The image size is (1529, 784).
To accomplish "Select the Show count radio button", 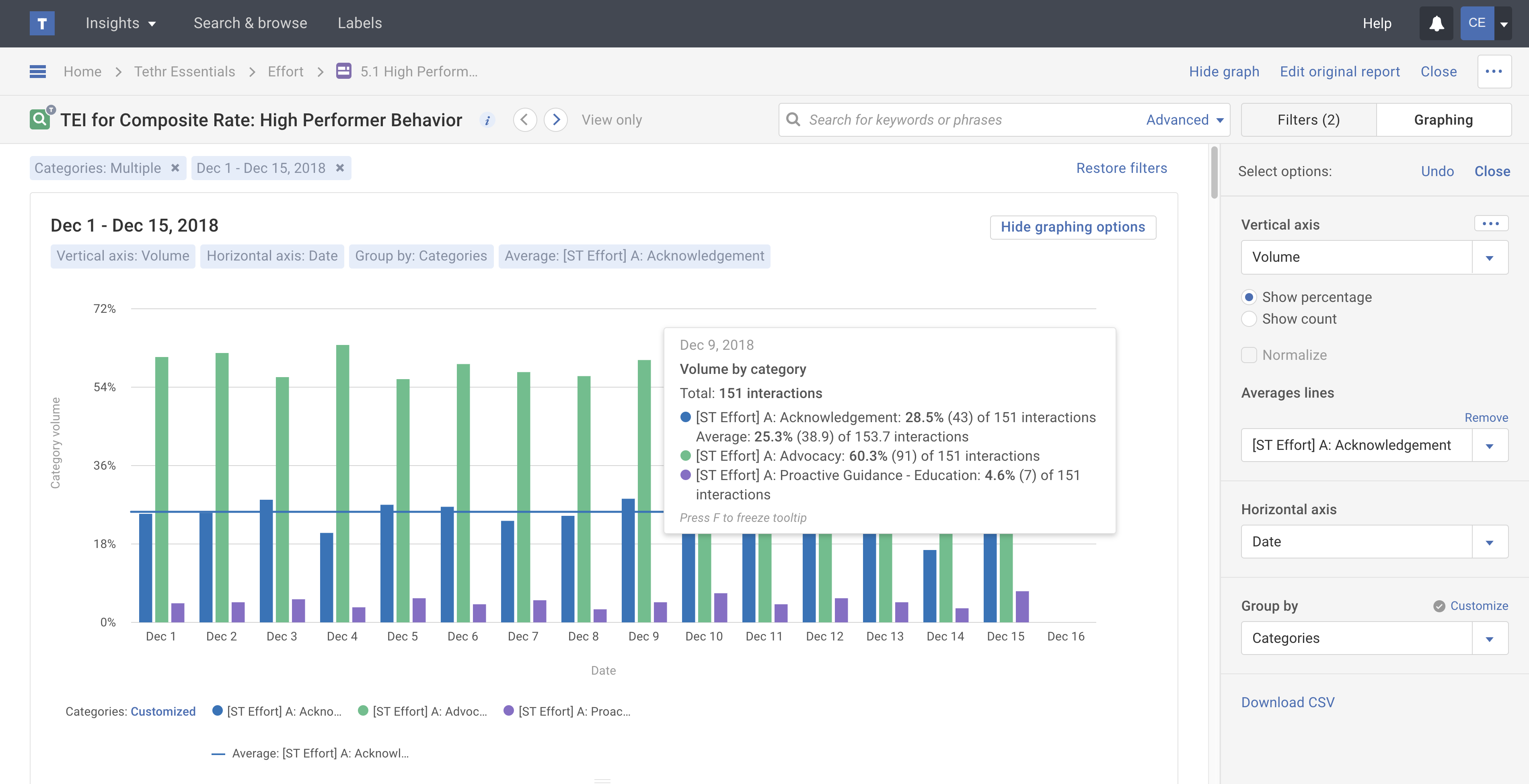I will click(1249, 319).
